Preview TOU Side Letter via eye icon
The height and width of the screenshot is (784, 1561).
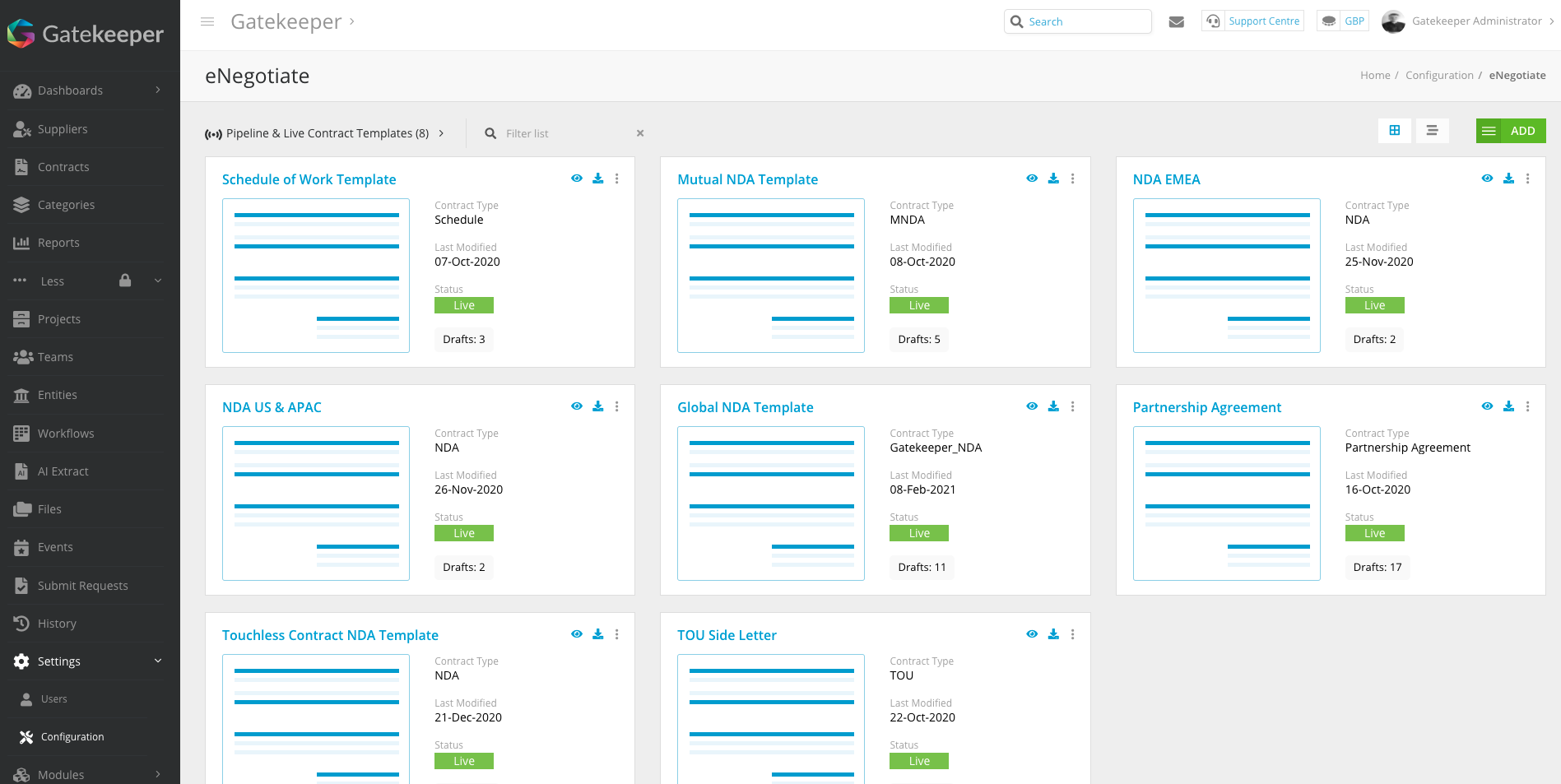[x=1032, y=634]
